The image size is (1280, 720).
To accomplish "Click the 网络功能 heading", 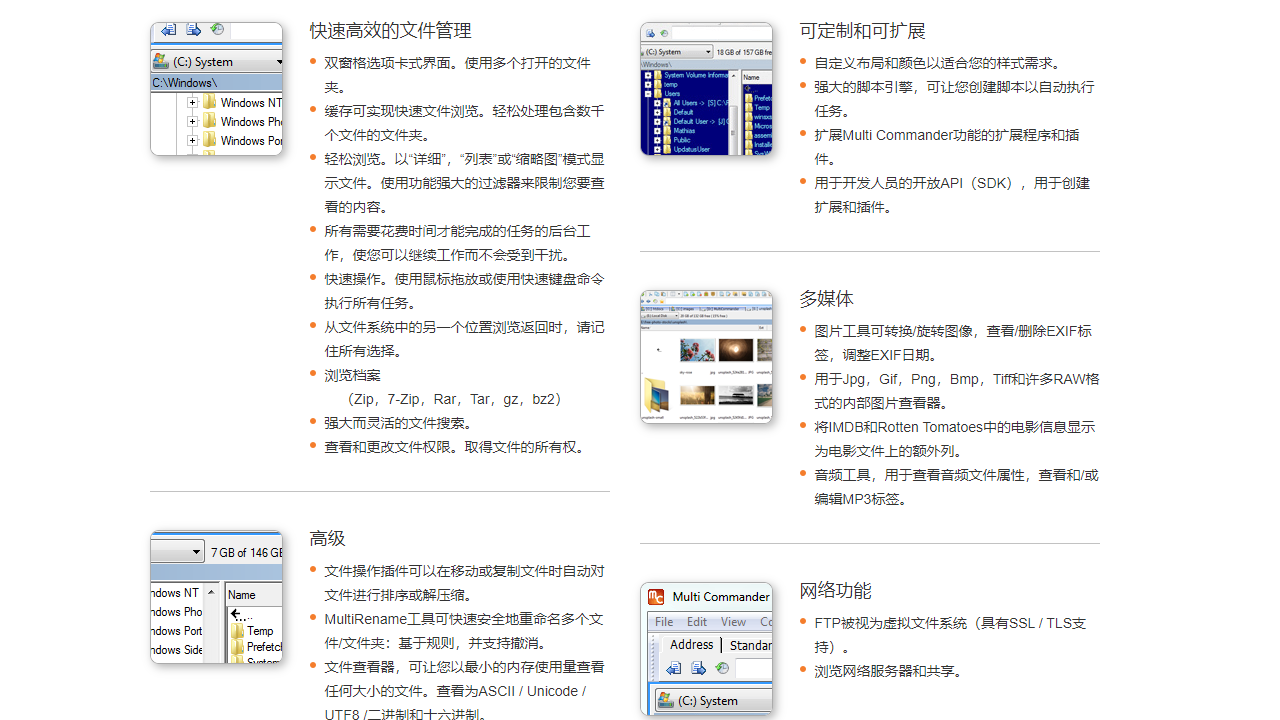I will [x=835, y=591].
